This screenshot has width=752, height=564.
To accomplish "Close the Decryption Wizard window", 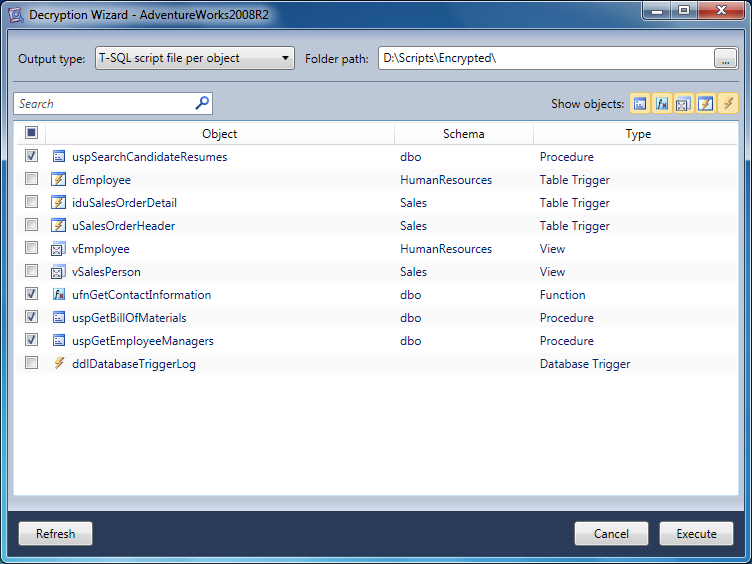I will tap(721, 11).
